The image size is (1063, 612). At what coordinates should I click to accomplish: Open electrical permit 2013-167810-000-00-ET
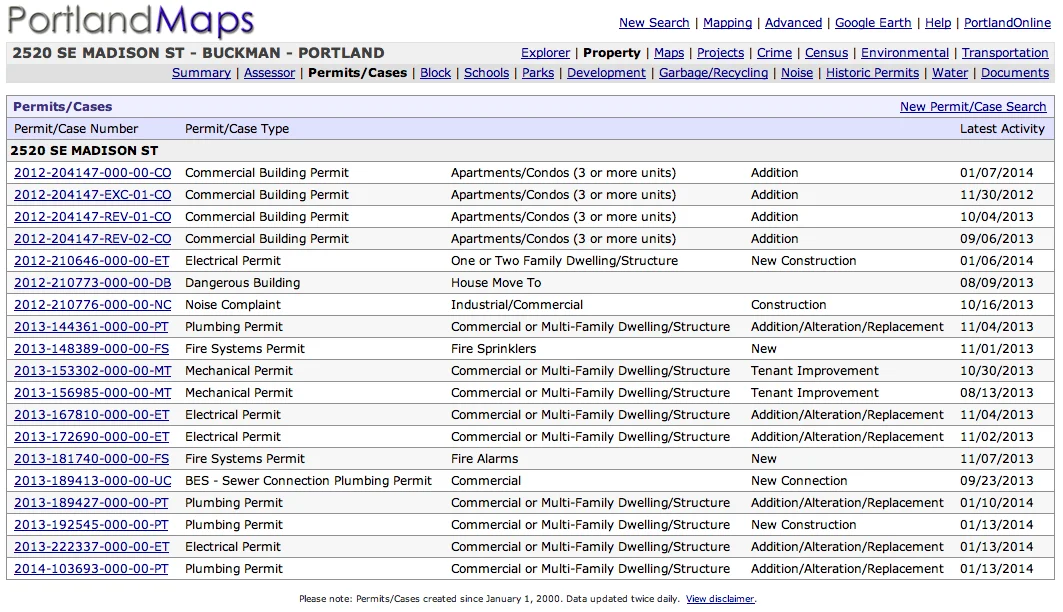tap(92, 415)
